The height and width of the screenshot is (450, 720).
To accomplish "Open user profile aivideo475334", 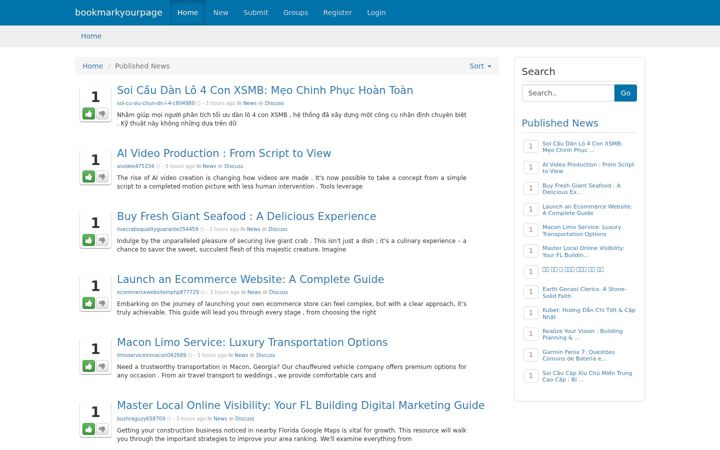I will (135, 166).
